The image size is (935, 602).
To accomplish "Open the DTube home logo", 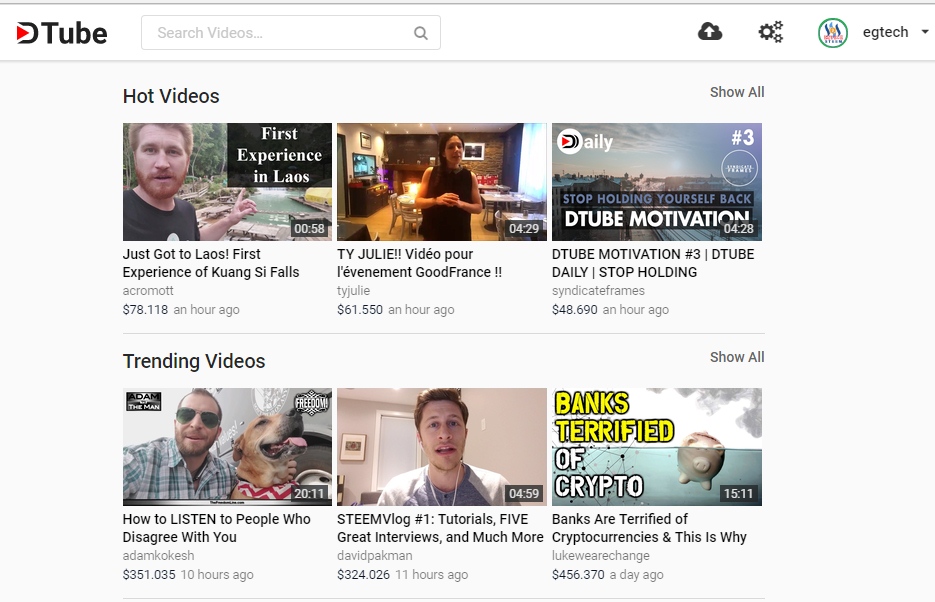I will click(61, 33).
